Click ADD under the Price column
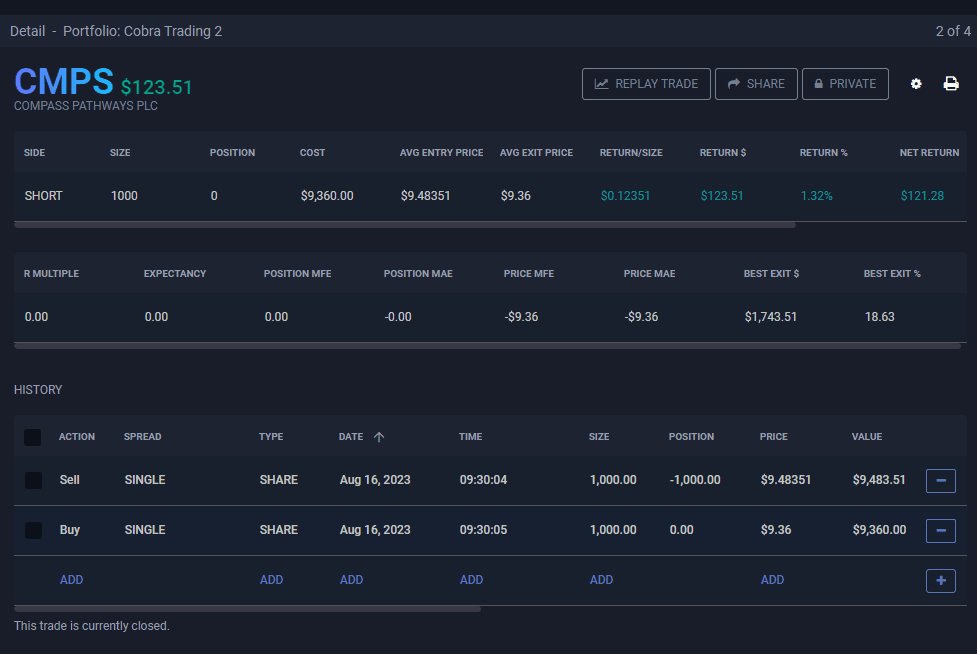Image resolution: width=977 pixels, height=654 pixels. click(772, 580)
